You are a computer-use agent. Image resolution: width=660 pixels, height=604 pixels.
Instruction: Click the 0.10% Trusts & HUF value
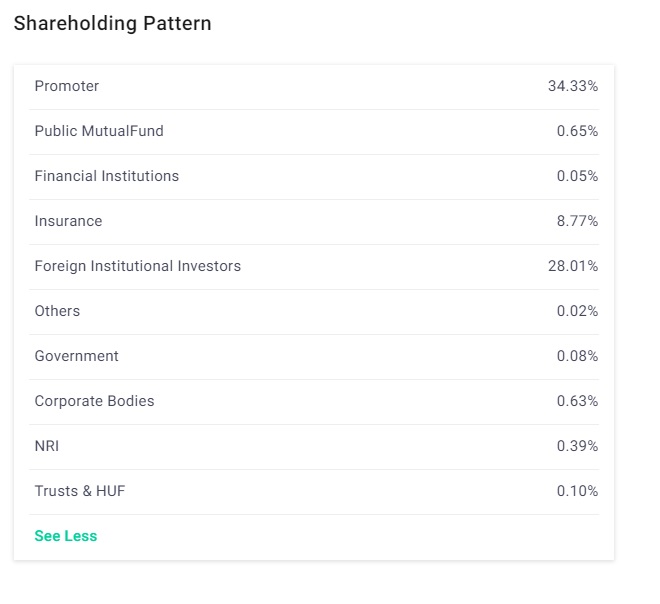click(x=577, y=491)
